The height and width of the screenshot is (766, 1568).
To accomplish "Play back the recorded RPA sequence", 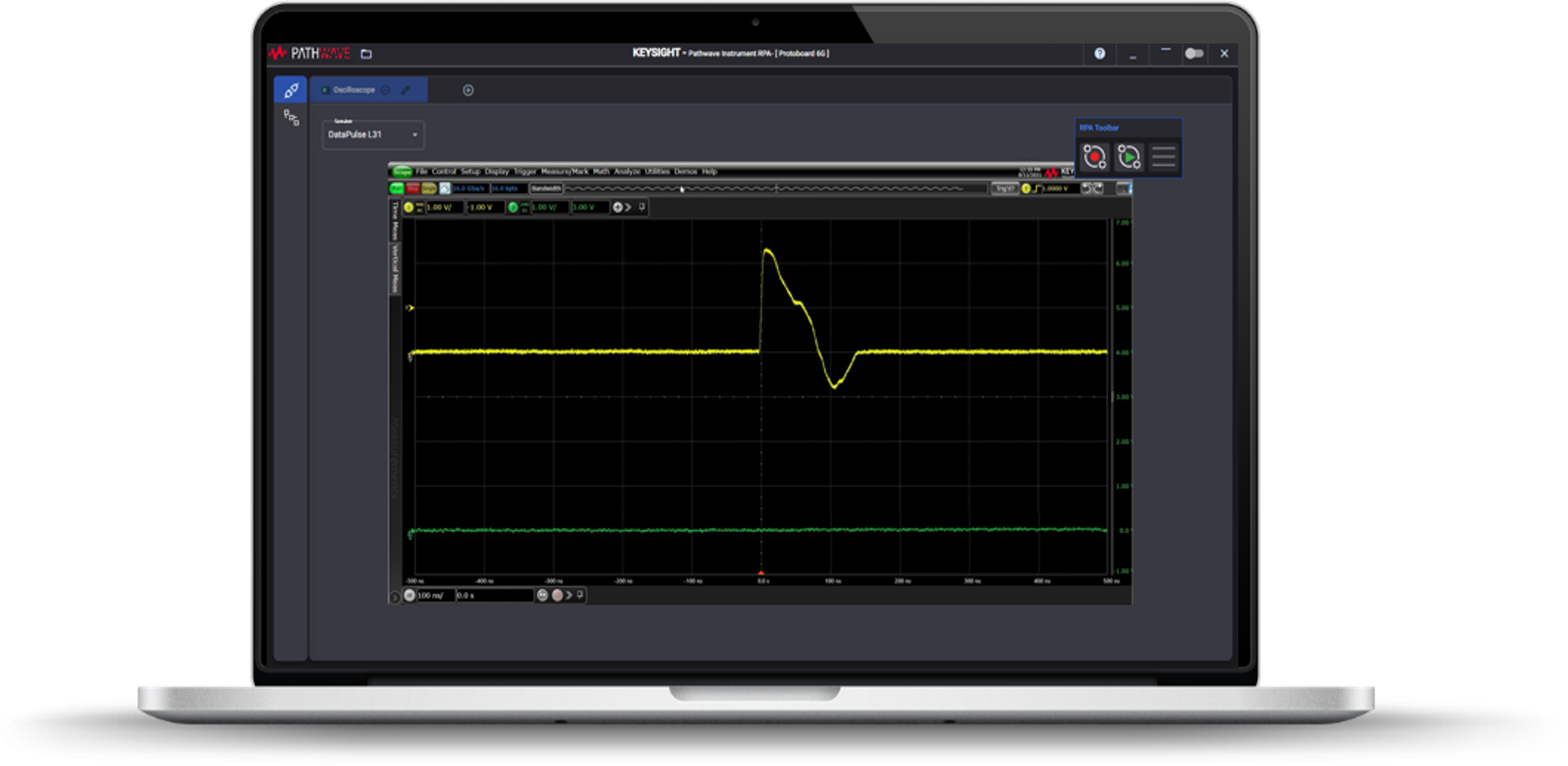I will point(1129,158).
